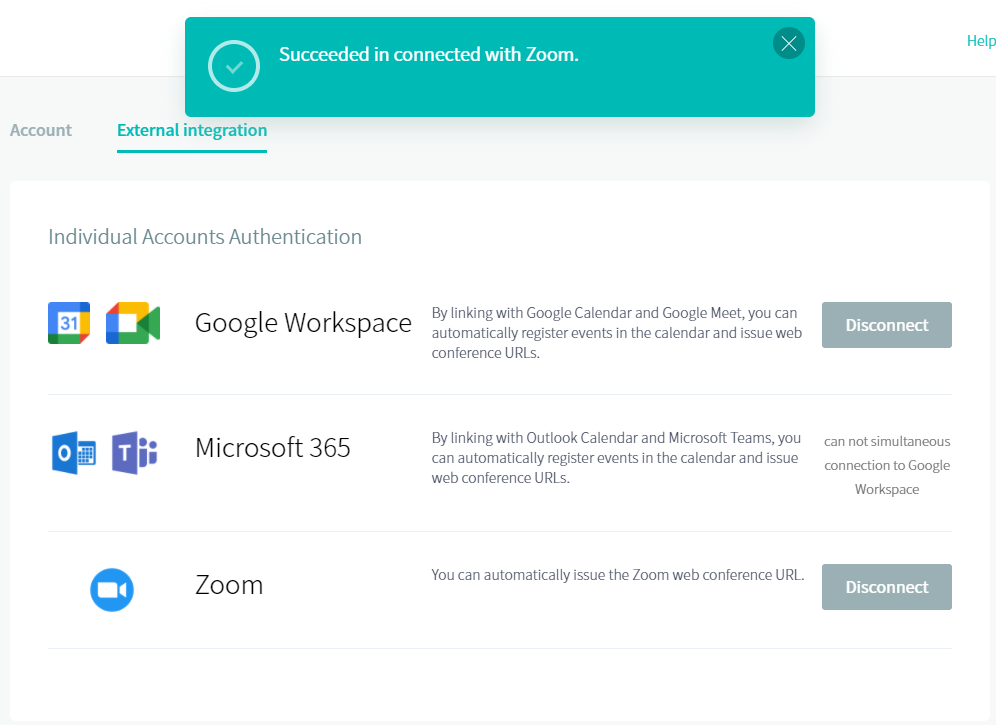Click the blue Zoom camera icon
This screenshot has height=725, width=996.
point(112,590)
